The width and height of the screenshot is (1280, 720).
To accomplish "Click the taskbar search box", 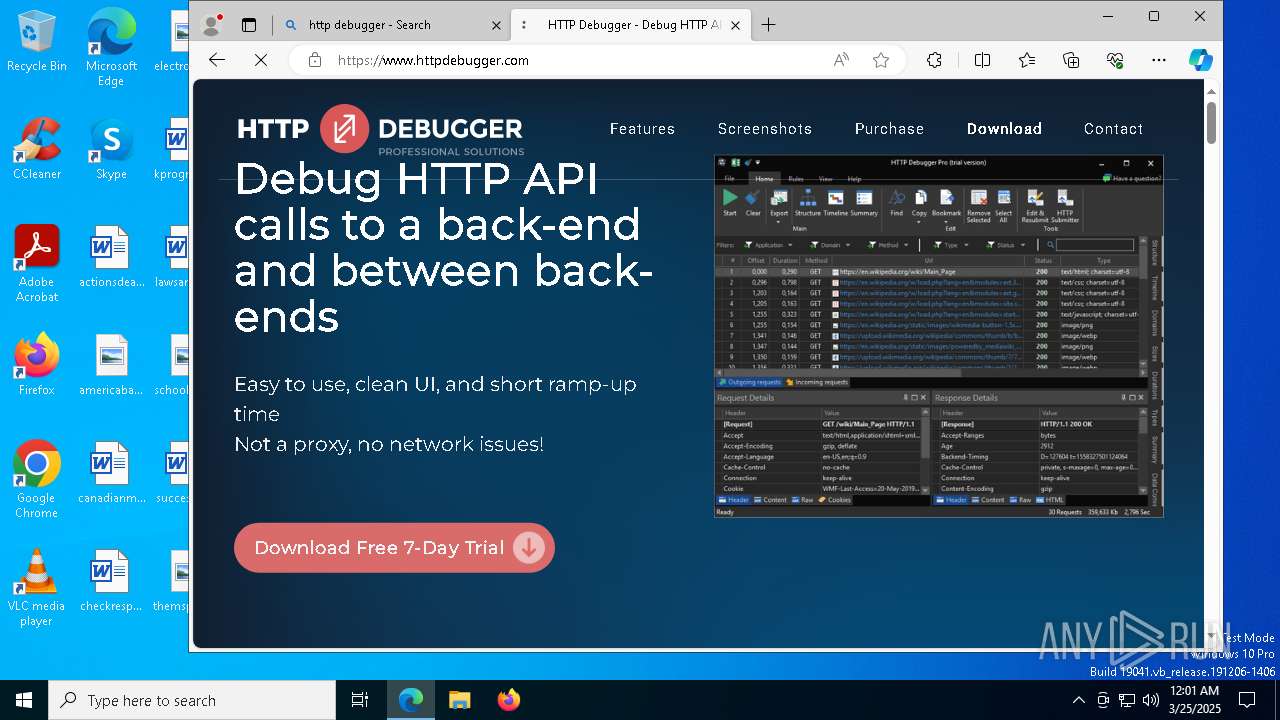I will (192, 700).
